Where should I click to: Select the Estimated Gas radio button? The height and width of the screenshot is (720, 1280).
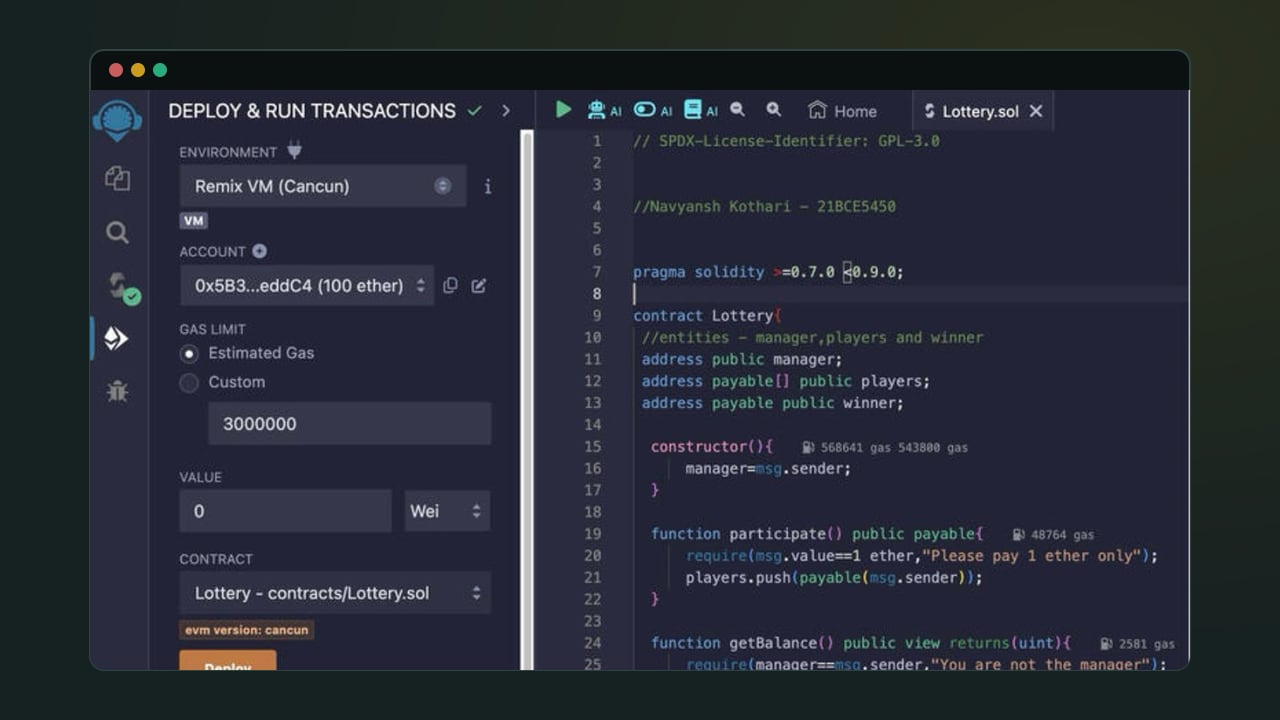(189, 353)
